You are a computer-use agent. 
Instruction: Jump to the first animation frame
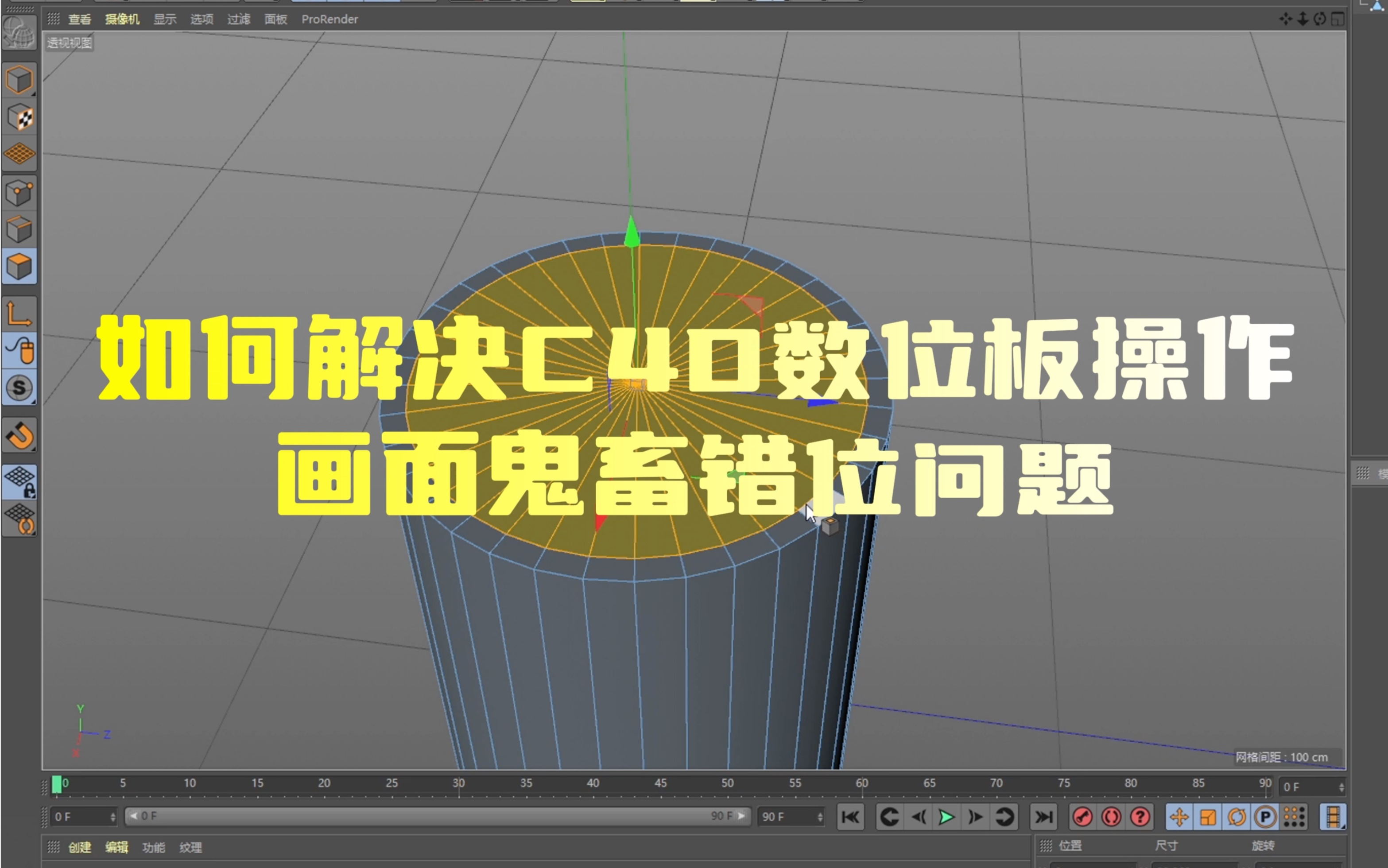click(851, 816)
